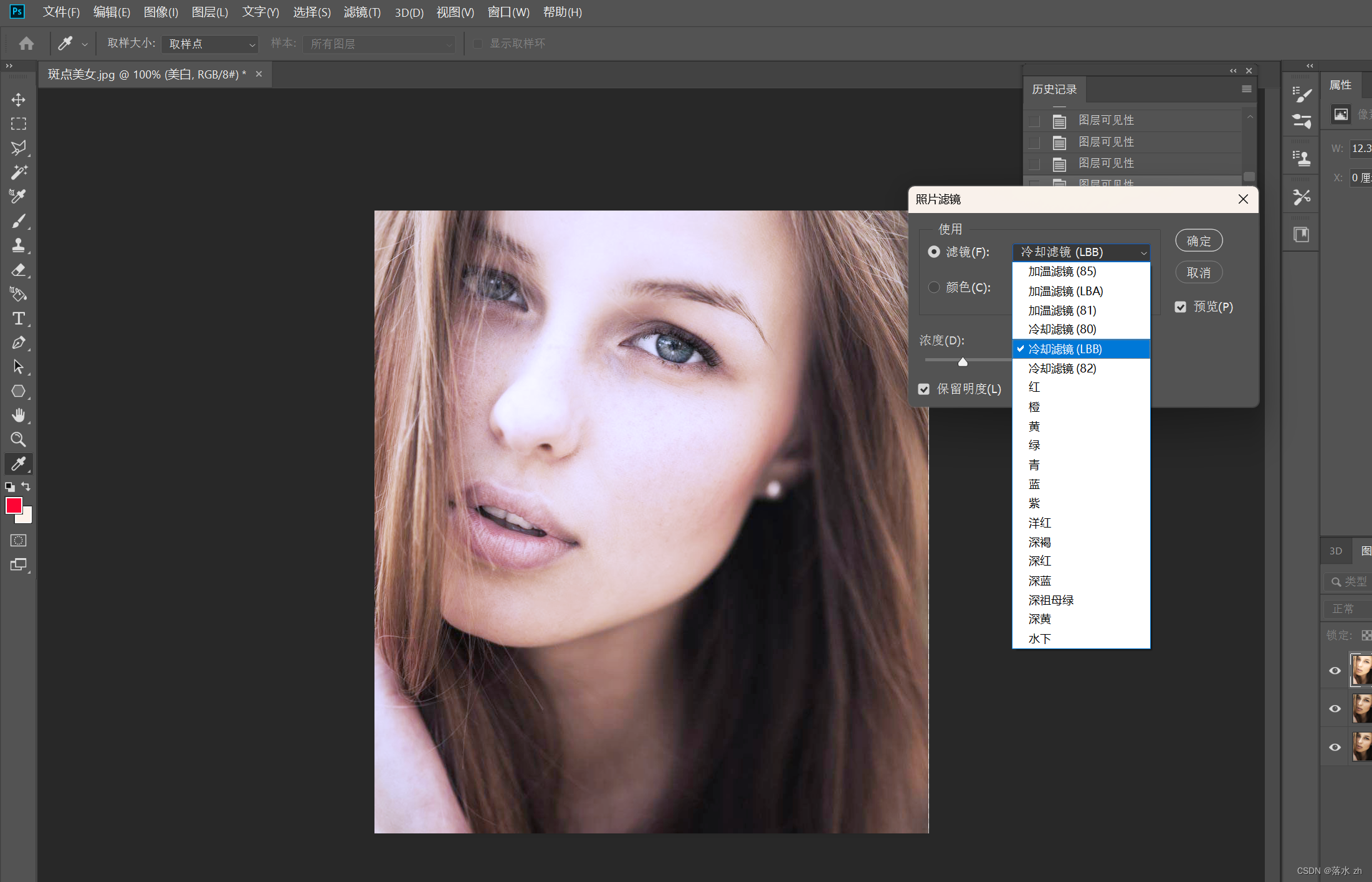The height and width of the screenshot is (882, 1372).
Task: Select the Move tool
Action: click(x=18, y=100)
